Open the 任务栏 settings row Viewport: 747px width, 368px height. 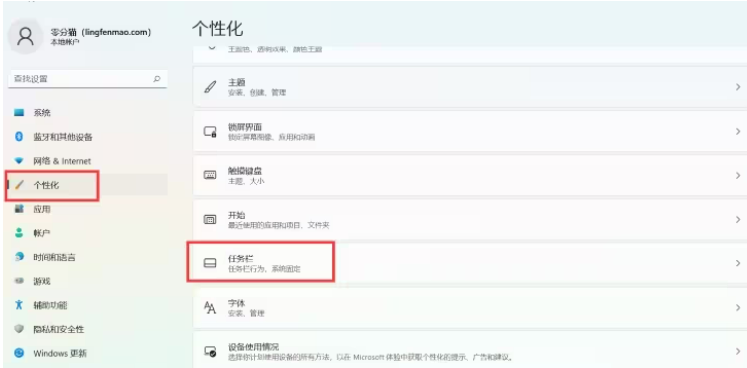(470, 263)
